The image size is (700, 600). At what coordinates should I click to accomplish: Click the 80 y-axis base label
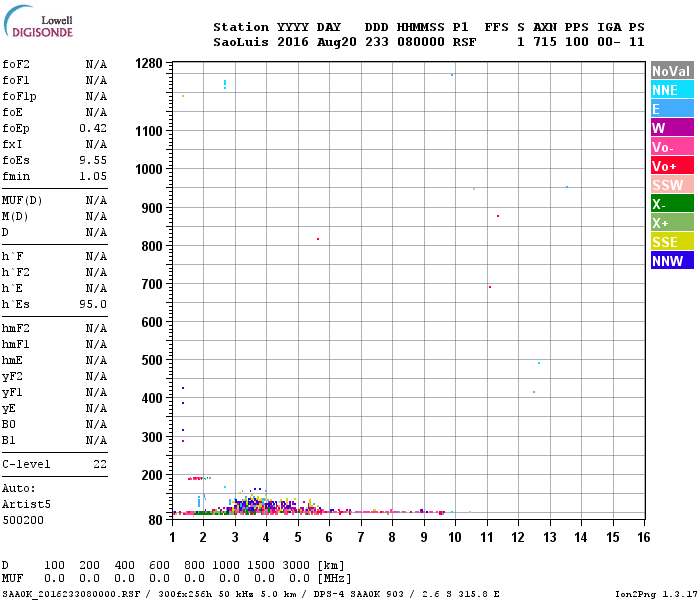point(155,520)
